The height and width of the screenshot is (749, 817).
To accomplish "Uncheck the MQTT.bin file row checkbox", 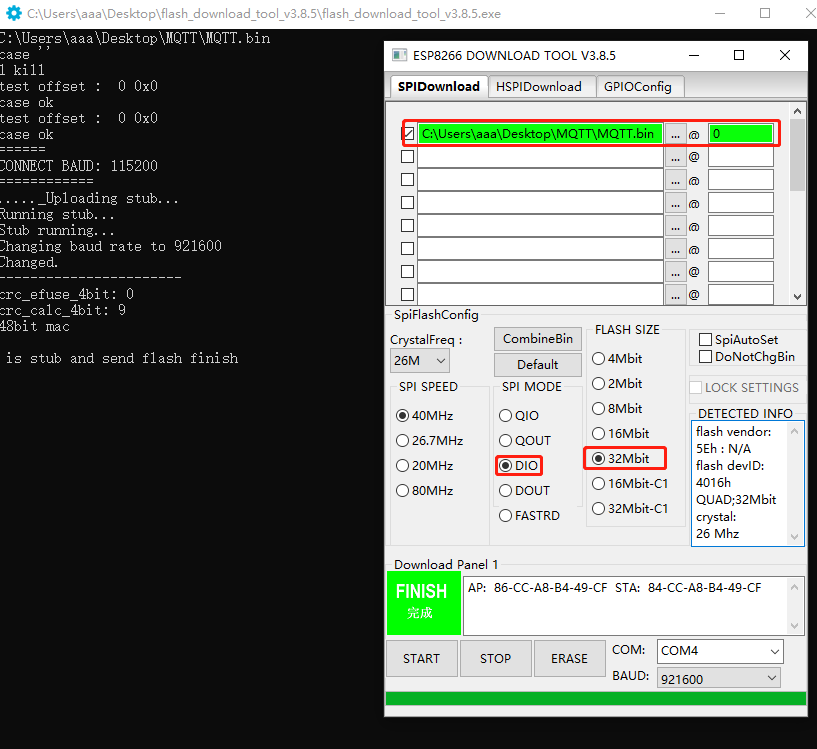I will (x=408, y=134).
